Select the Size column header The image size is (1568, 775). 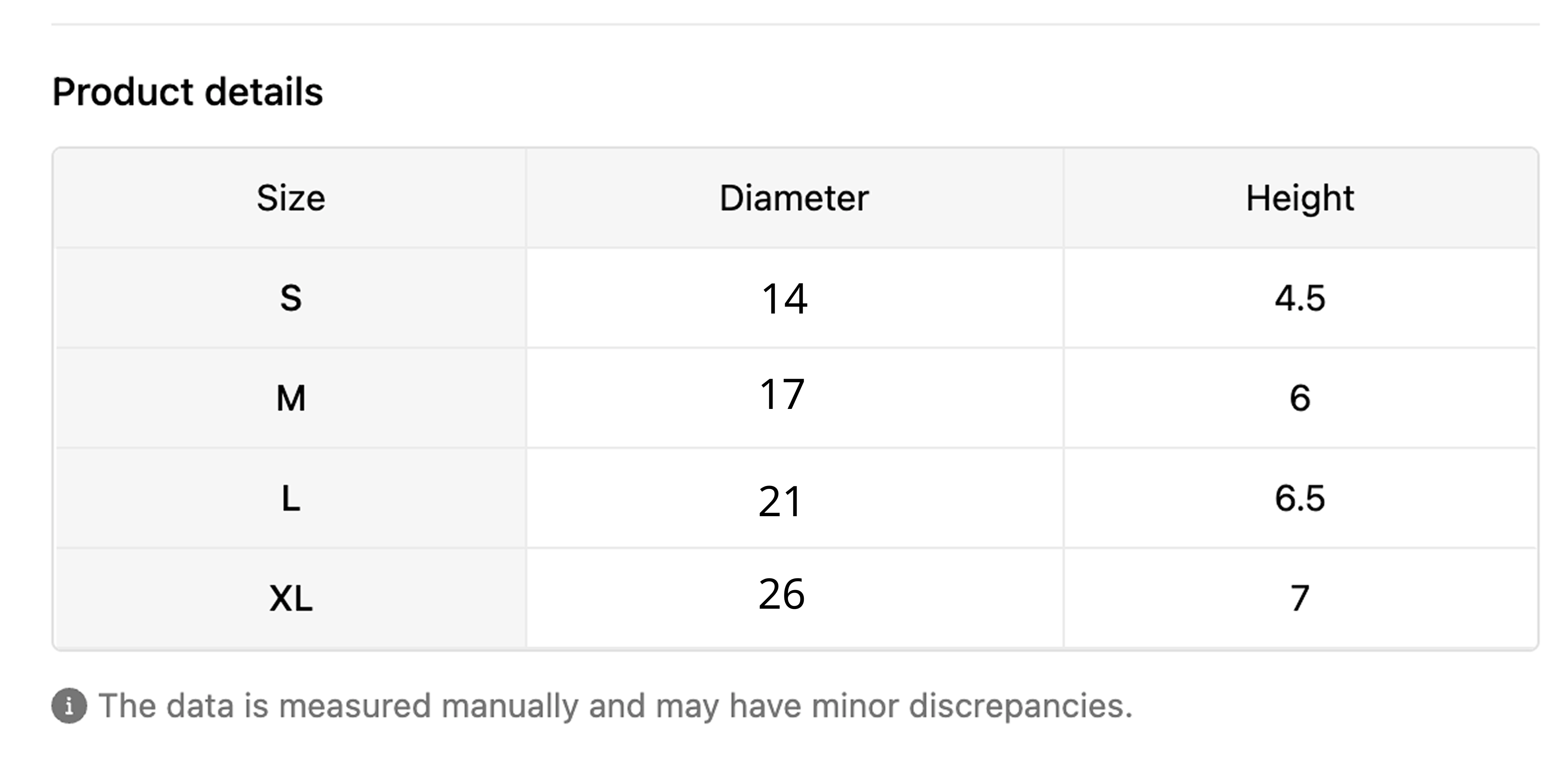tap(291, 198)
